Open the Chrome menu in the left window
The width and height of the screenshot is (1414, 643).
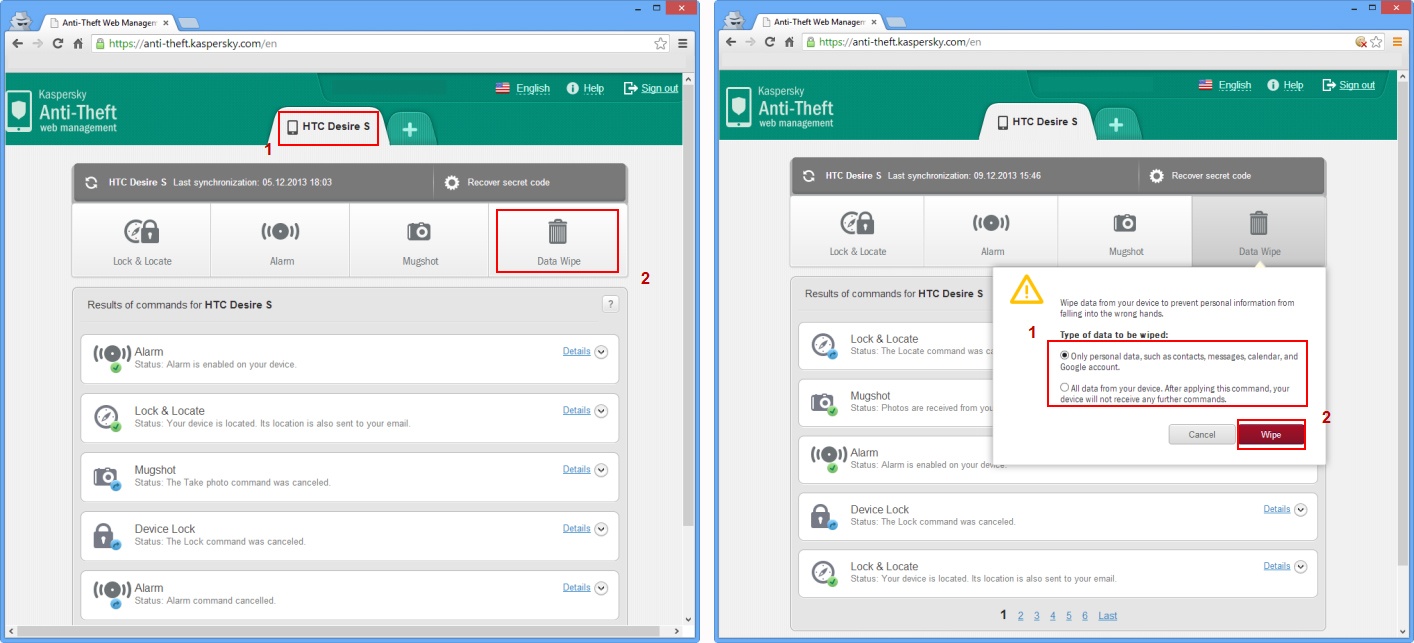point(682,44)
